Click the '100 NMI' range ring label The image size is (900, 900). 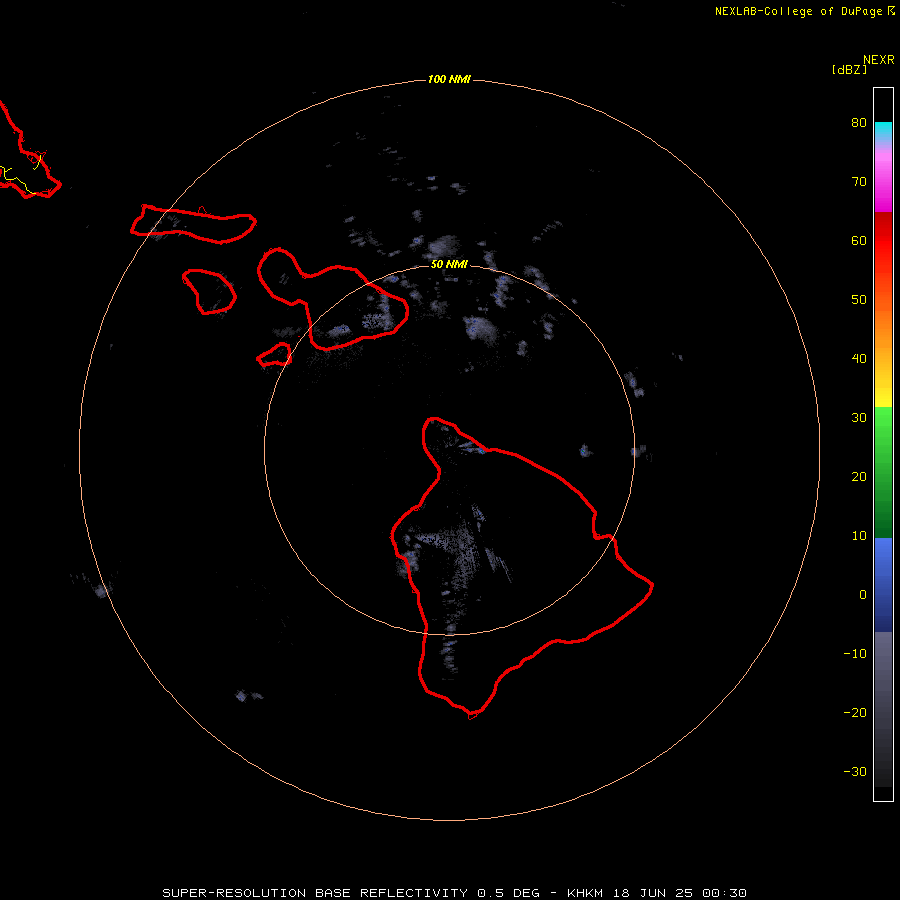pos(449,79)
